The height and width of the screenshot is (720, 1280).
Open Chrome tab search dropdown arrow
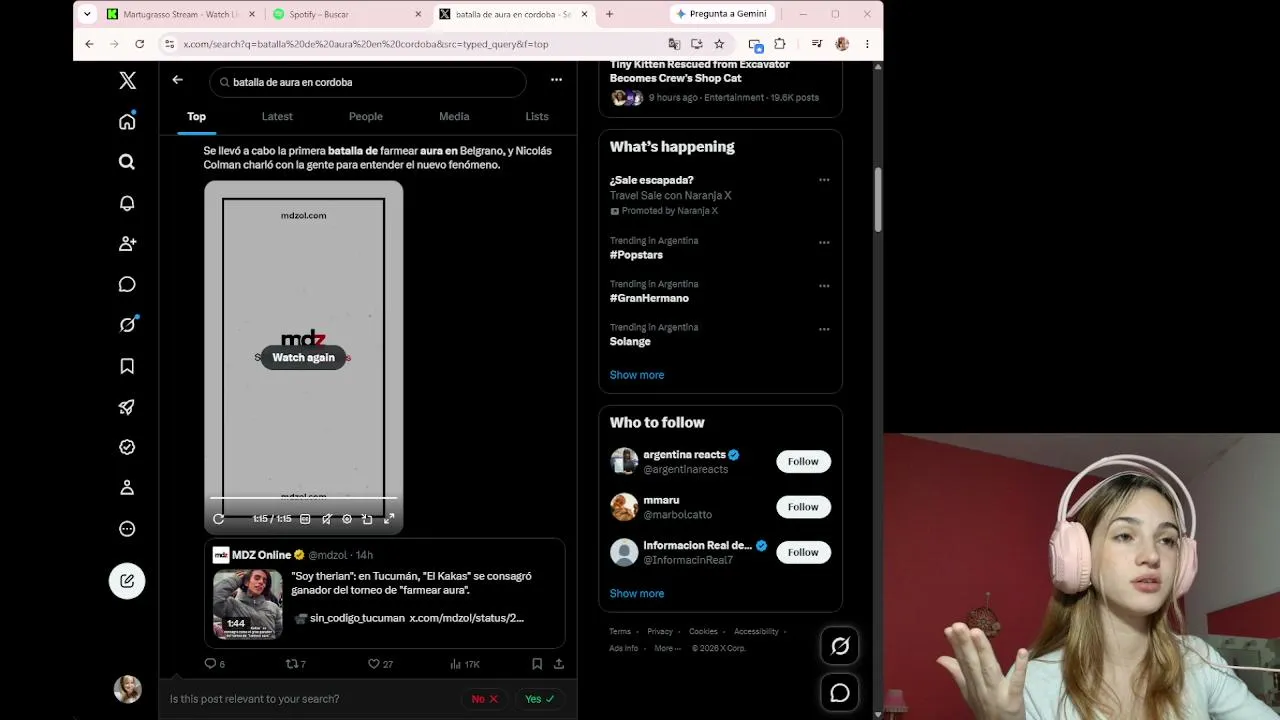coord(87,14)
